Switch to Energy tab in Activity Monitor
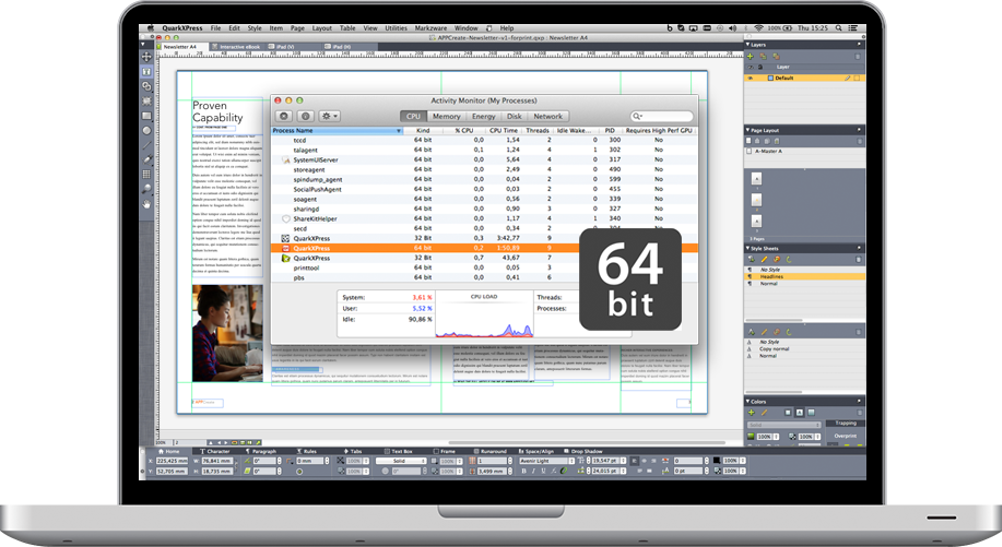Screen dimensions: 1002x547 (x=483, y=116)
